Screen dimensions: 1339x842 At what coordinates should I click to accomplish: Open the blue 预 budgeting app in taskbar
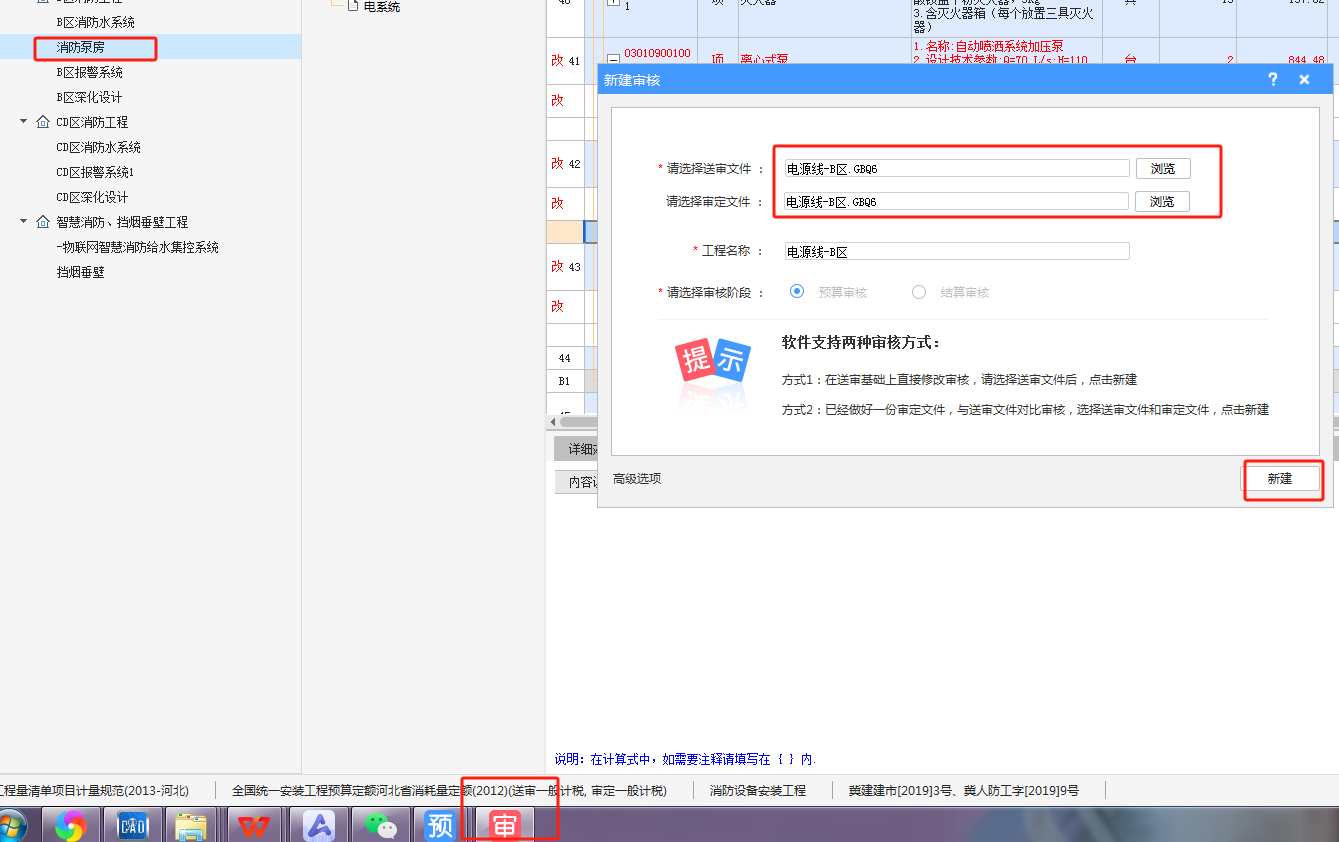pyautogui.click(x=440, y=826)
